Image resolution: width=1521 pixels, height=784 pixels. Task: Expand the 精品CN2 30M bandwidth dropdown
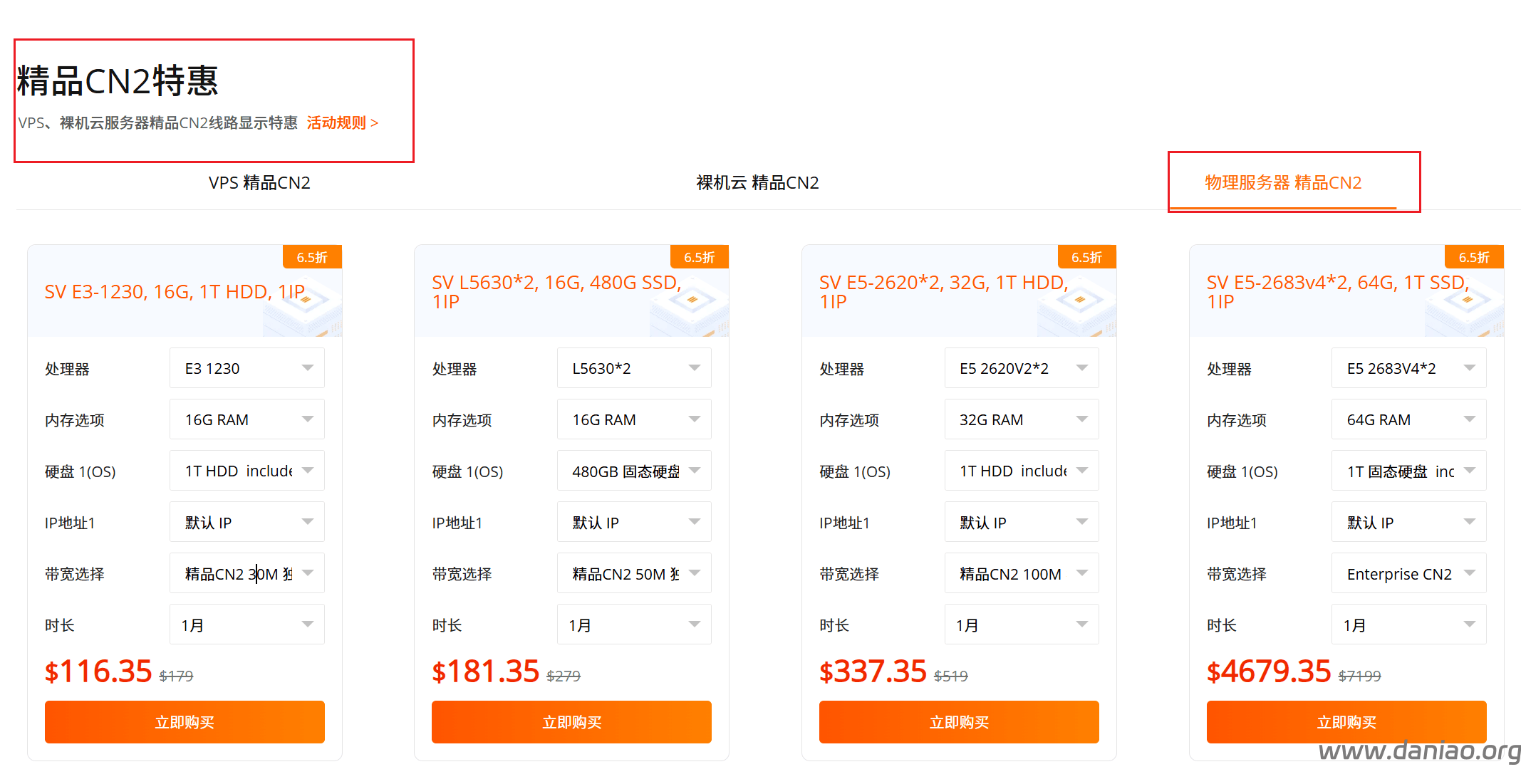tap(246, 573)
